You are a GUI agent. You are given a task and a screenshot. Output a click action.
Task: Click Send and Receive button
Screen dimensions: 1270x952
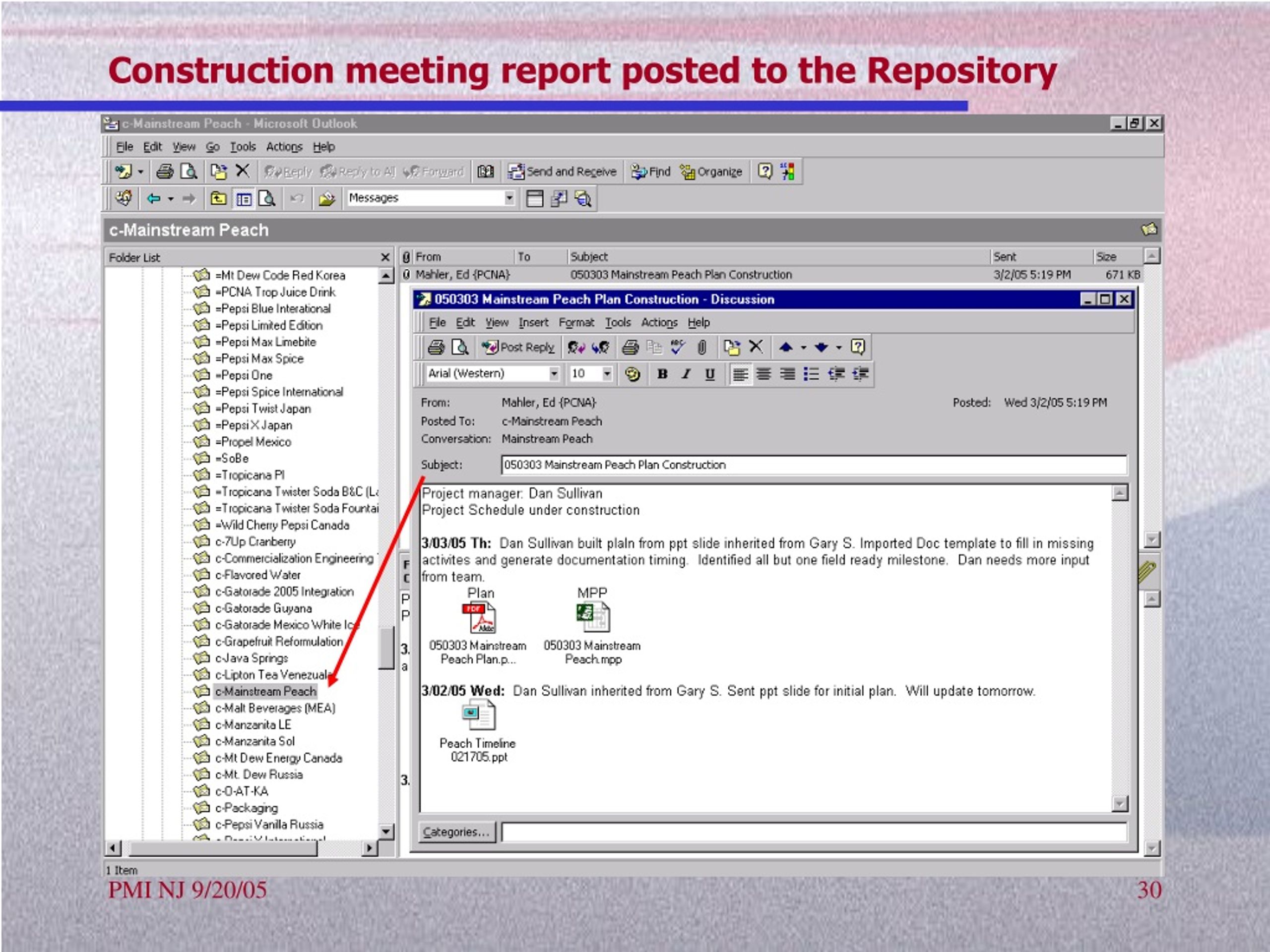tap(562, 171)
